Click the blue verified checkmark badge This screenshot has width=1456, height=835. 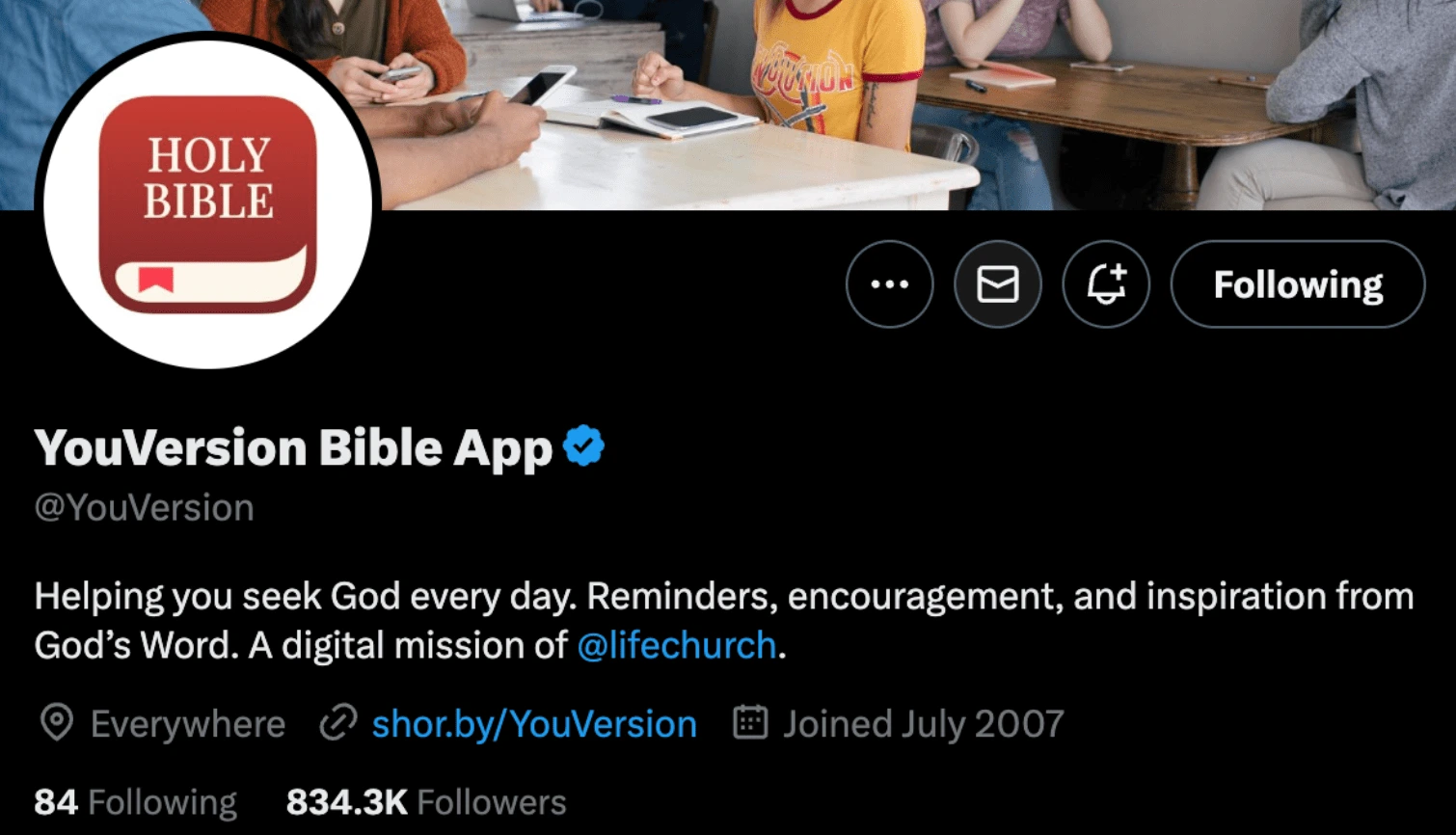[x=583, y=446]
